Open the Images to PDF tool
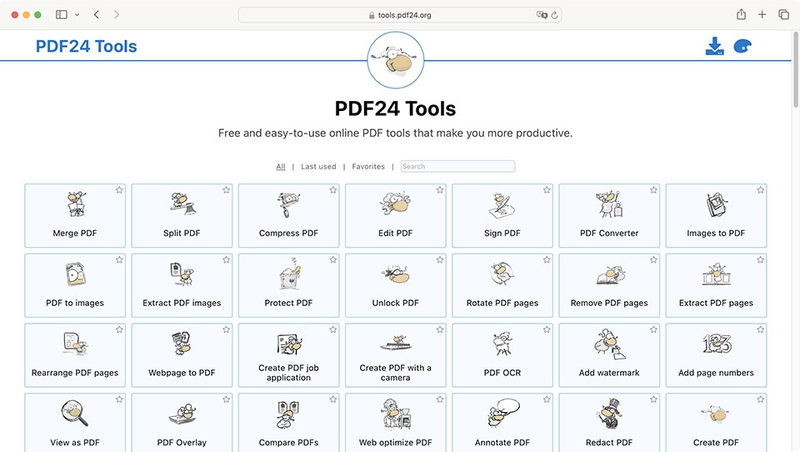The width and height of the screenshot is (800, 452). (x=716, y=216)
